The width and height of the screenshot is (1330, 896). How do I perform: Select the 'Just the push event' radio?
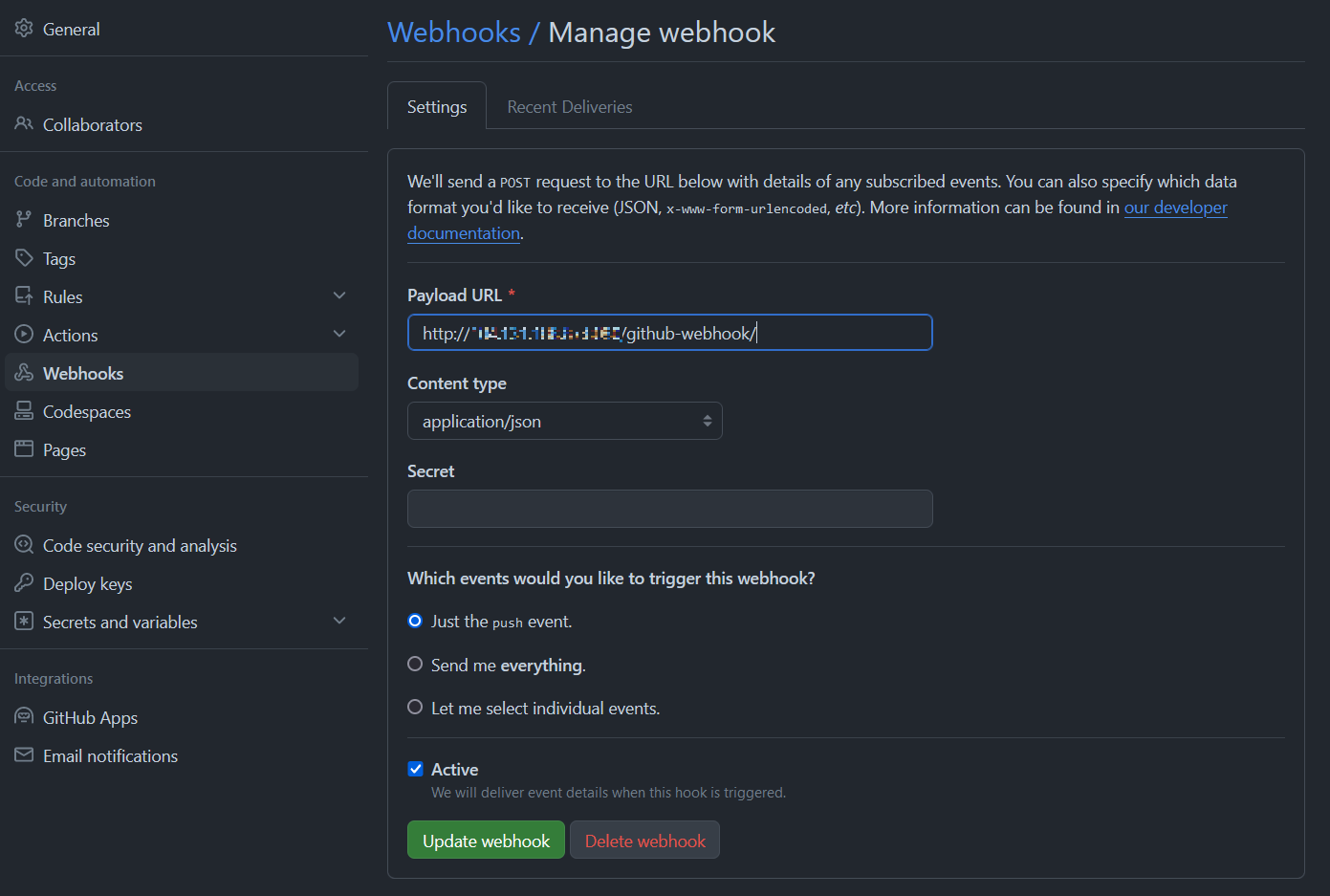[415, 622]
